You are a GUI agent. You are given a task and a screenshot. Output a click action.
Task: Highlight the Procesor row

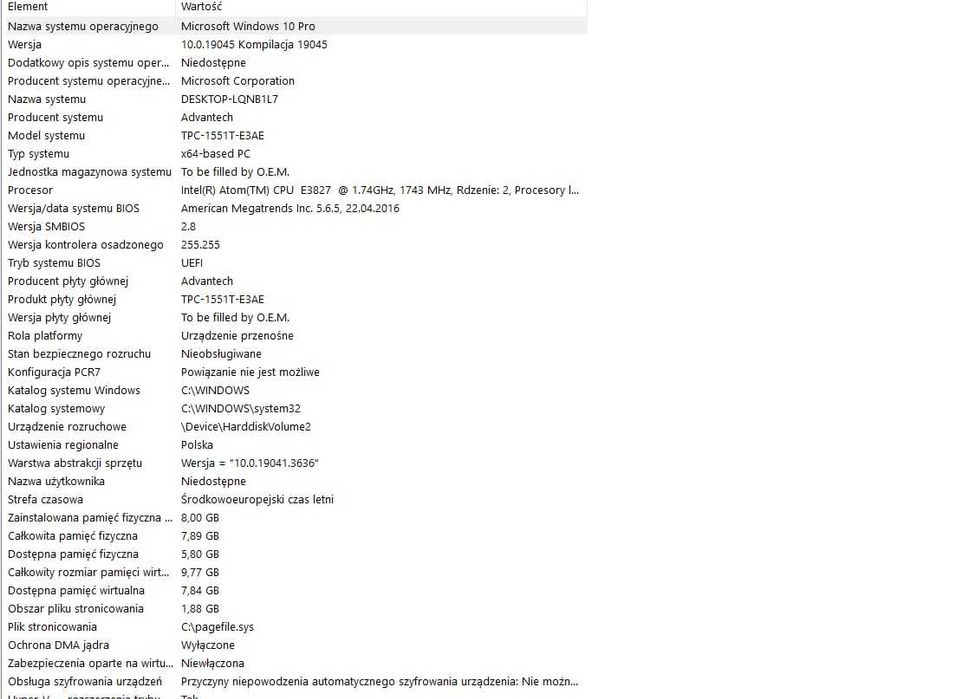[30, 190]
